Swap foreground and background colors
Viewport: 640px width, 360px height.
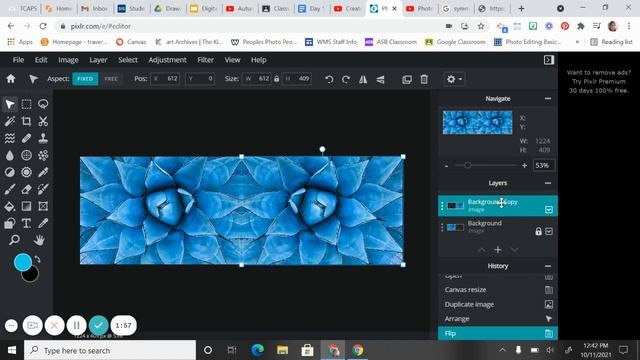(37, 260)
